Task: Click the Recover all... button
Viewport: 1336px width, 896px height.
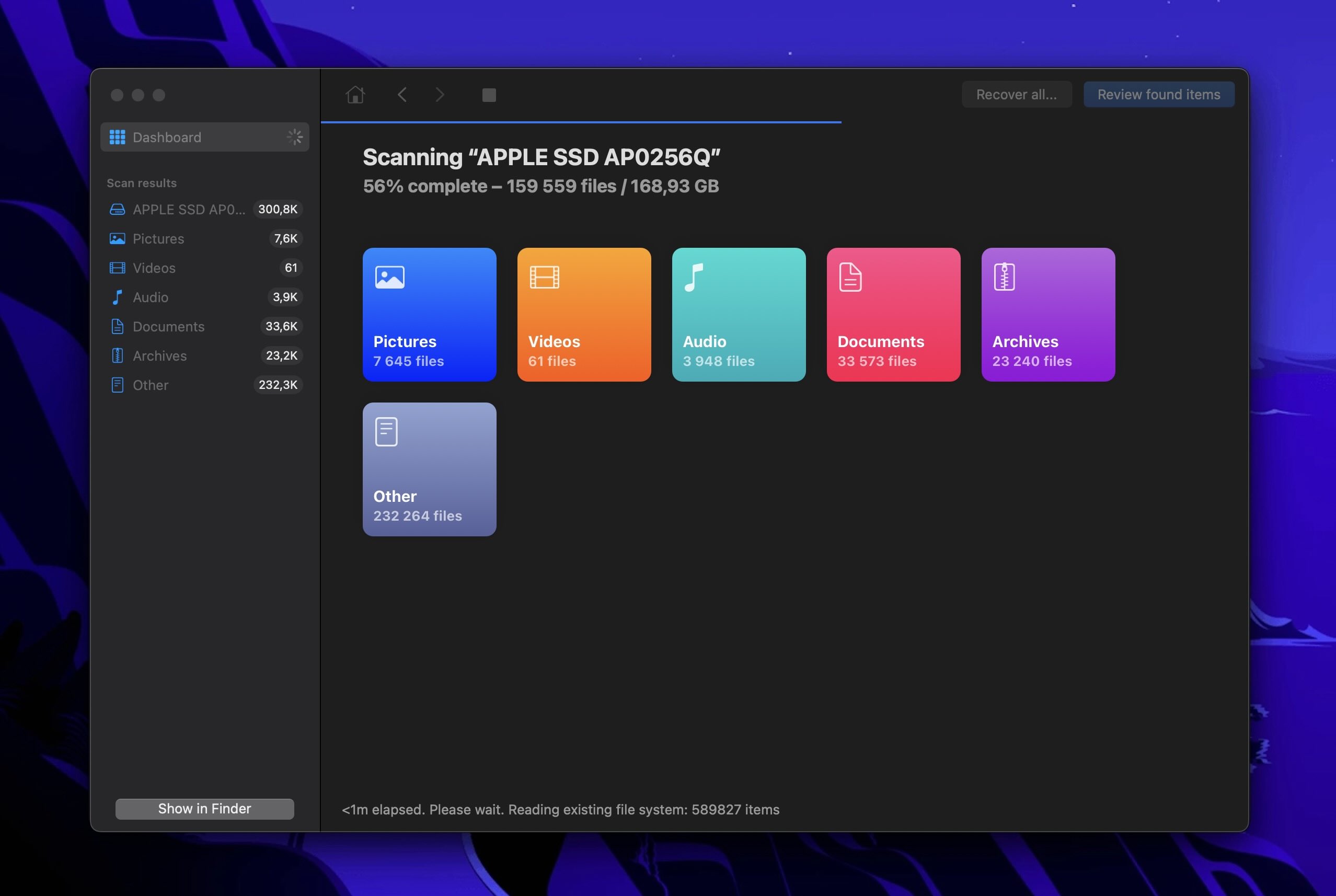Action: (1016, 93)
